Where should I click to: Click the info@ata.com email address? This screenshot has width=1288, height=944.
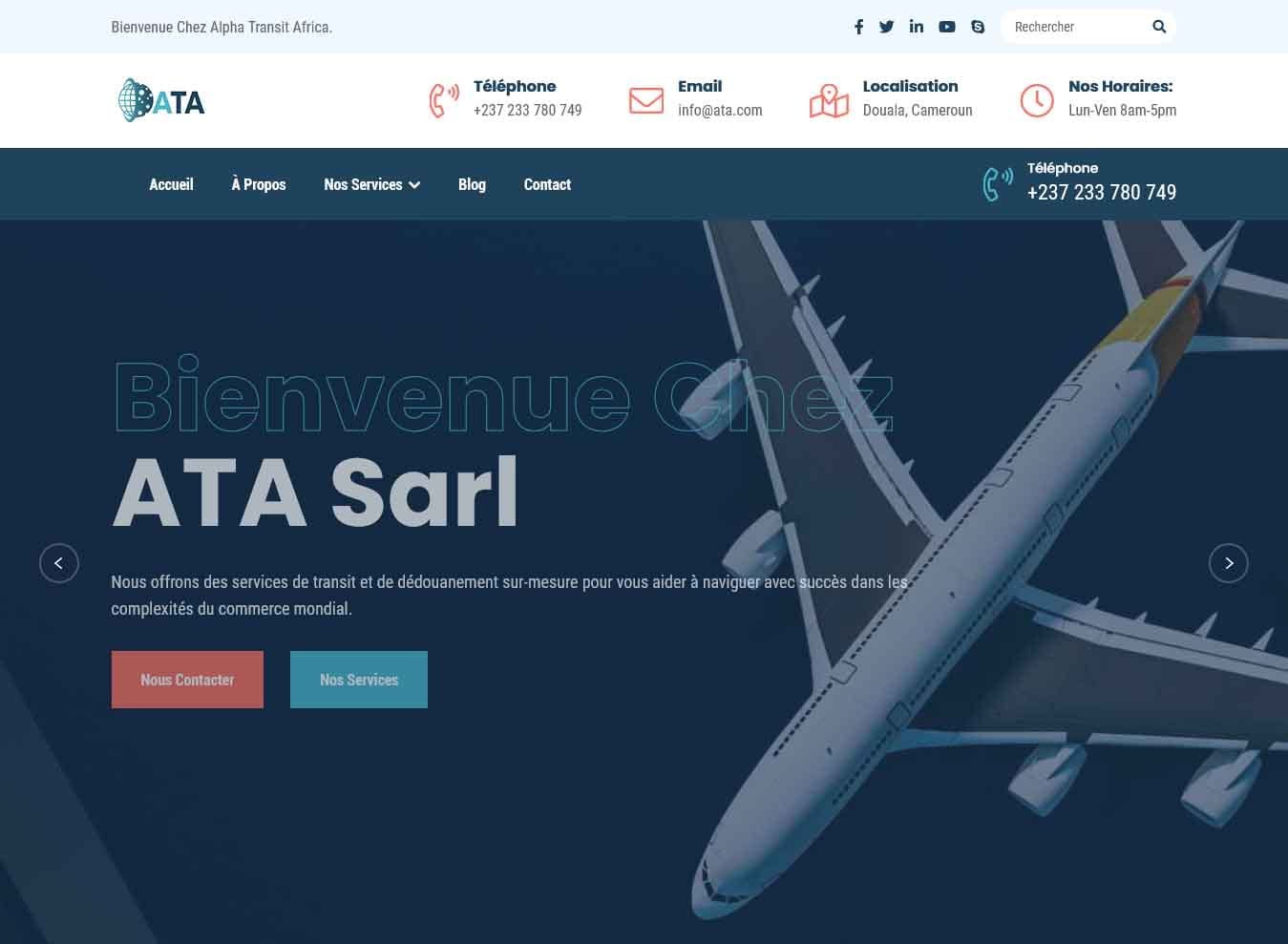click(720, 110)
